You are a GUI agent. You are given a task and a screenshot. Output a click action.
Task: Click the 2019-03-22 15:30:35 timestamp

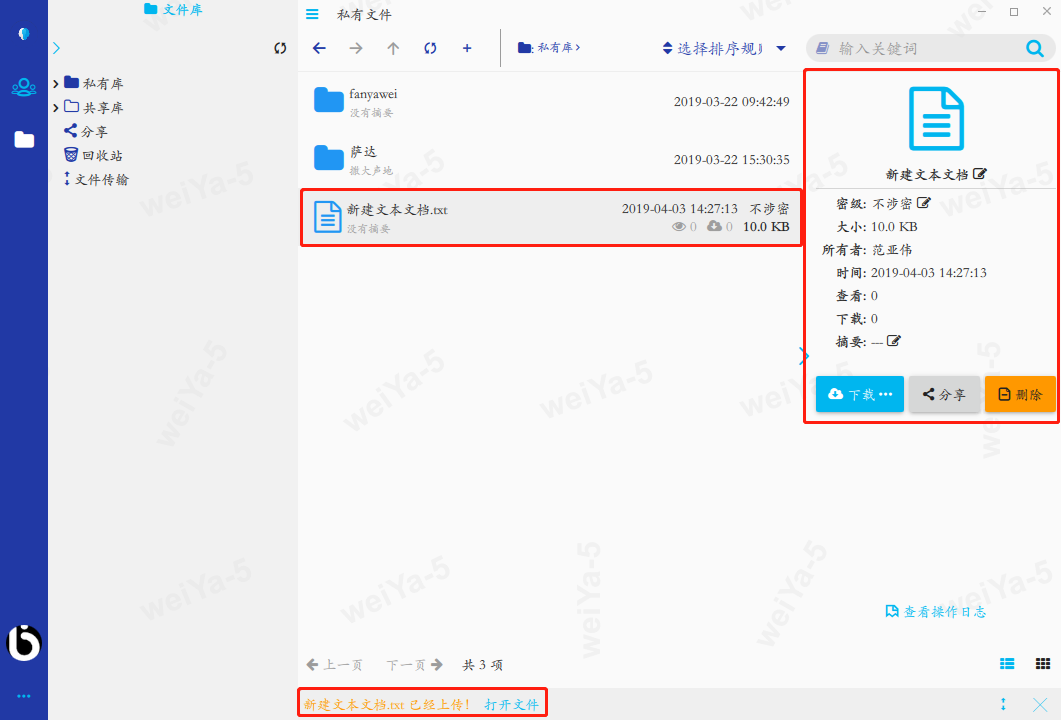[x=731, y=160]
